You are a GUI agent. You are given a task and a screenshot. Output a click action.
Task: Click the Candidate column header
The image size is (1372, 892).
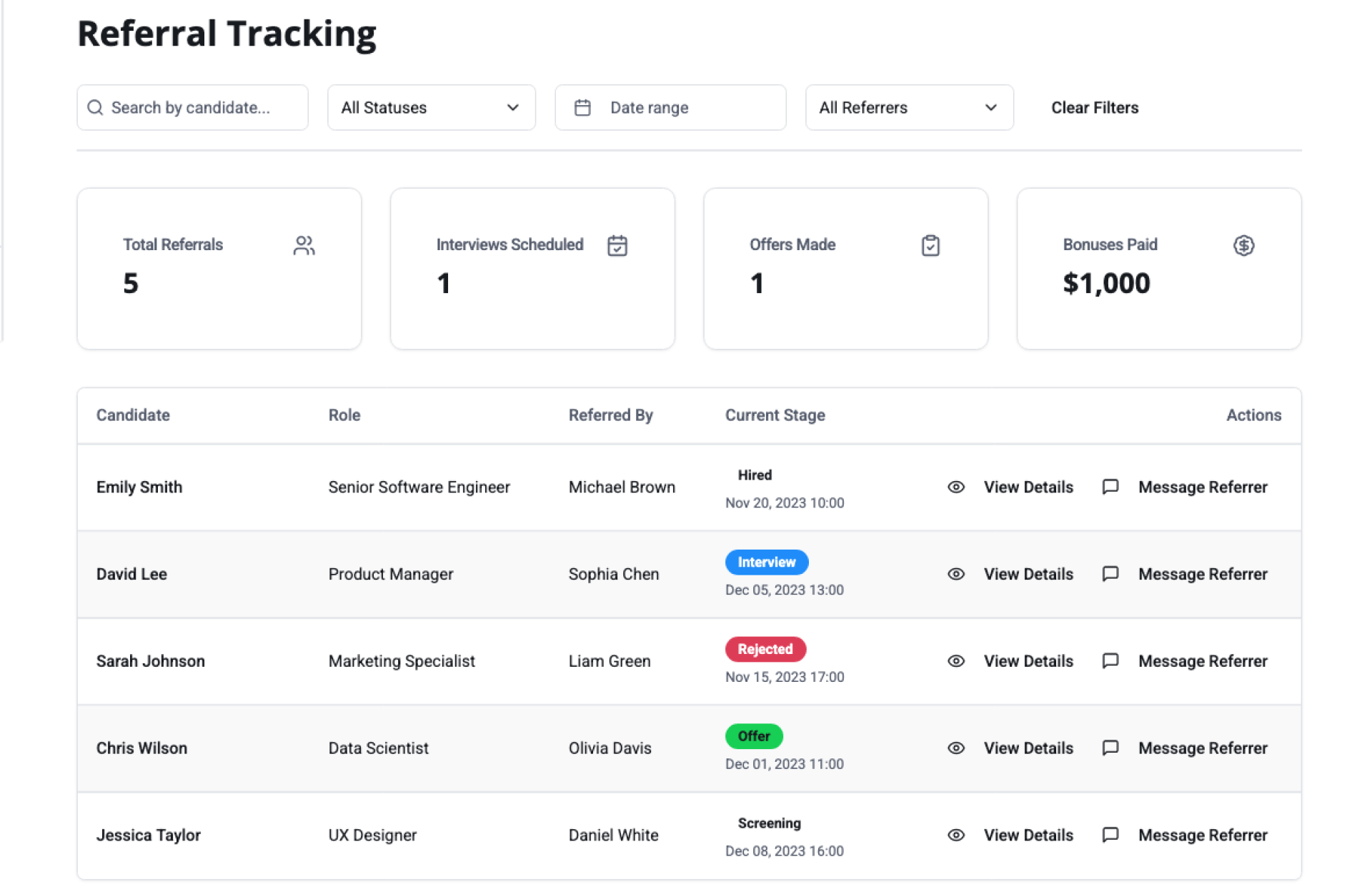(x=133, y=415)
